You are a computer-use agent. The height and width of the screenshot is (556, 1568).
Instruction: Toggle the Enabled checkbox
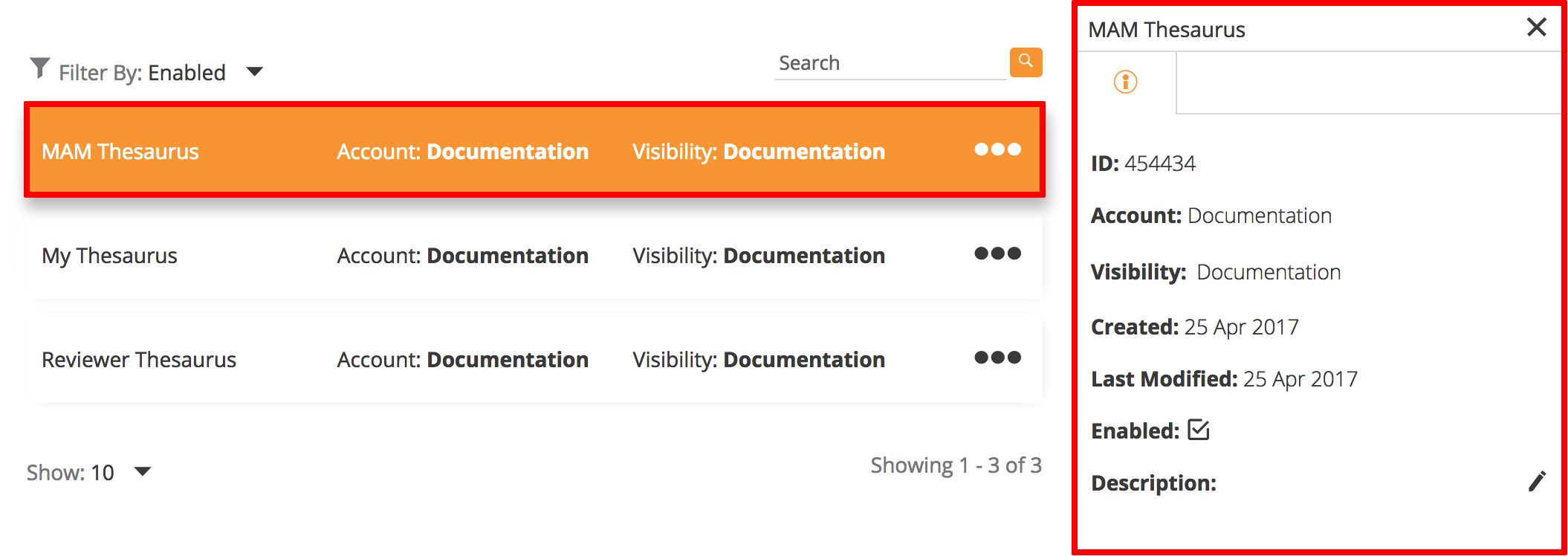1198,430
